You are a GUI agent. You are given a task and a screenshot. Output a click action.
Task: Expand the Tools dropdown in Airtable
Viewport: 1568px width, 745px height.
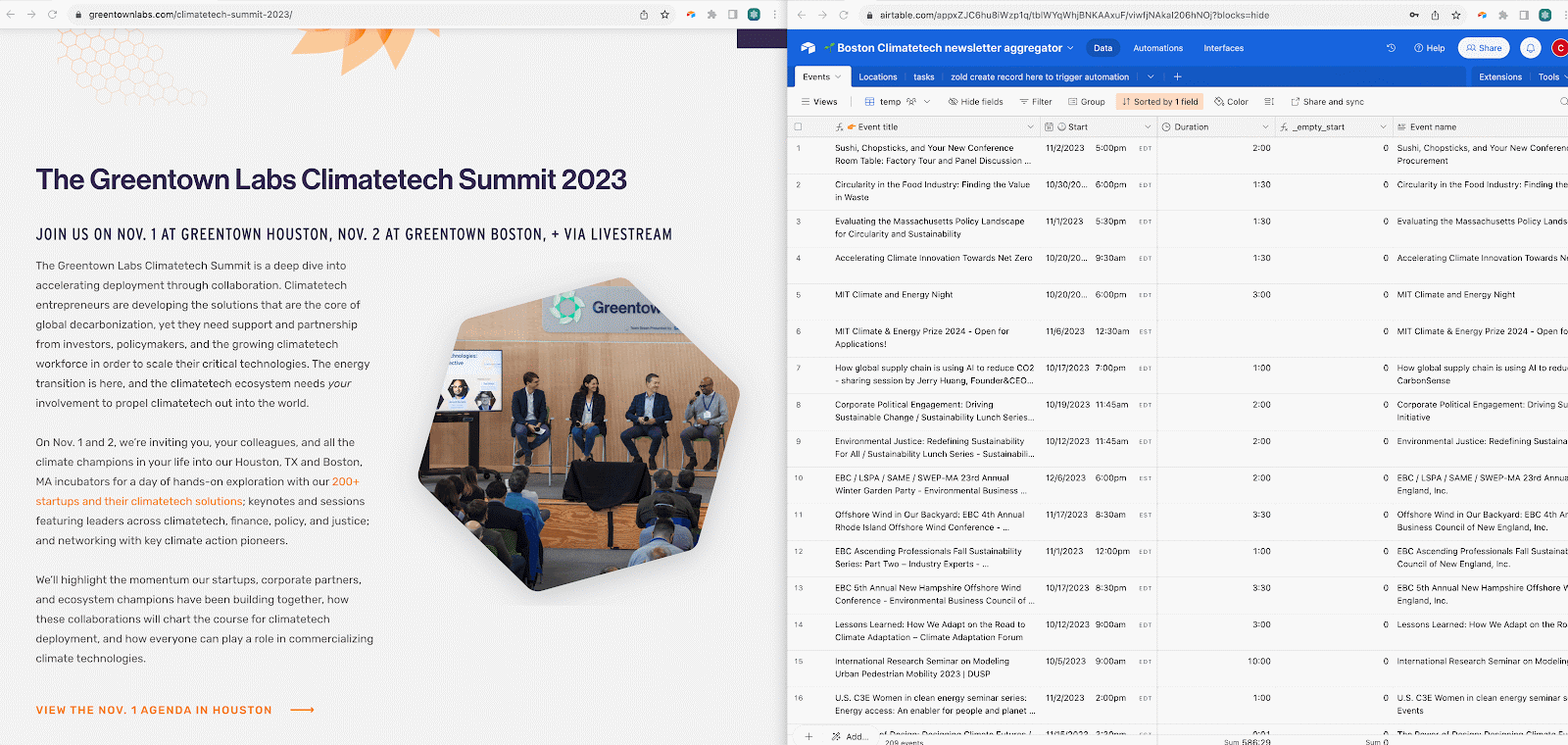point(1552,76)
